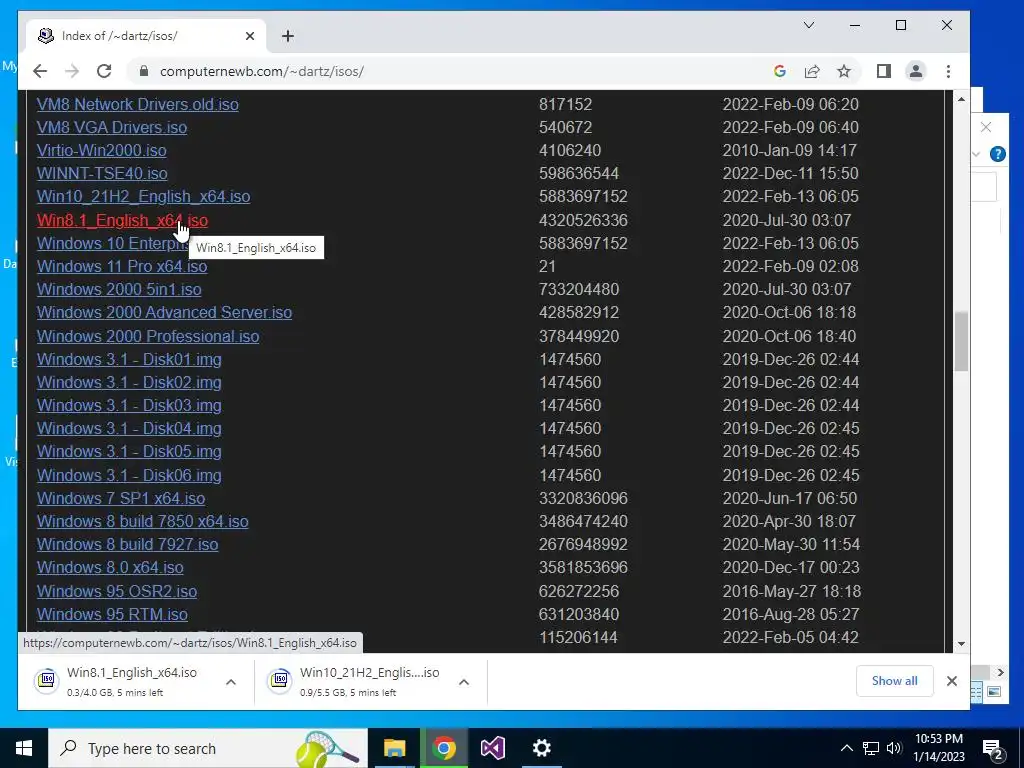
Task: Open the Chrome three-dot menu
Action: pos(948,71)
